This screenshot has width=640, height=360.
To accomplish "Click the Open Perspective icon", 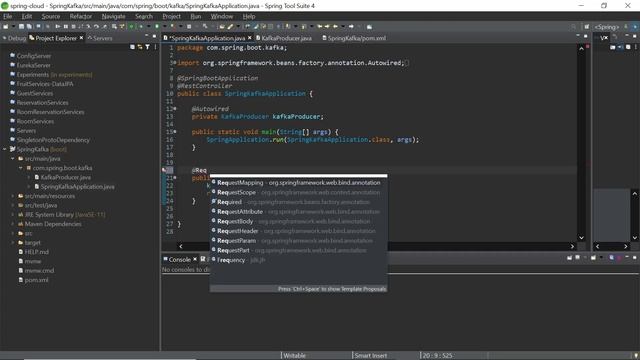I will [587, 27].
